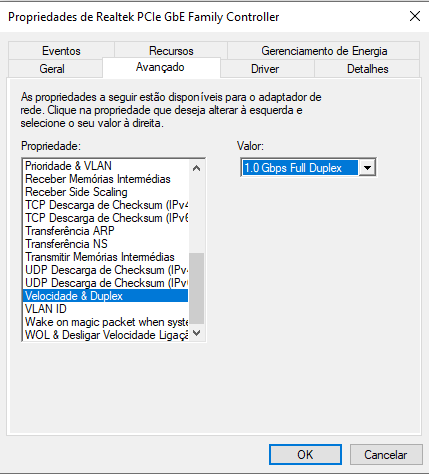The height and width of the screenshot is (474, 429).
Task: Open the Driver tab
Action: click(x=265, y=69)
